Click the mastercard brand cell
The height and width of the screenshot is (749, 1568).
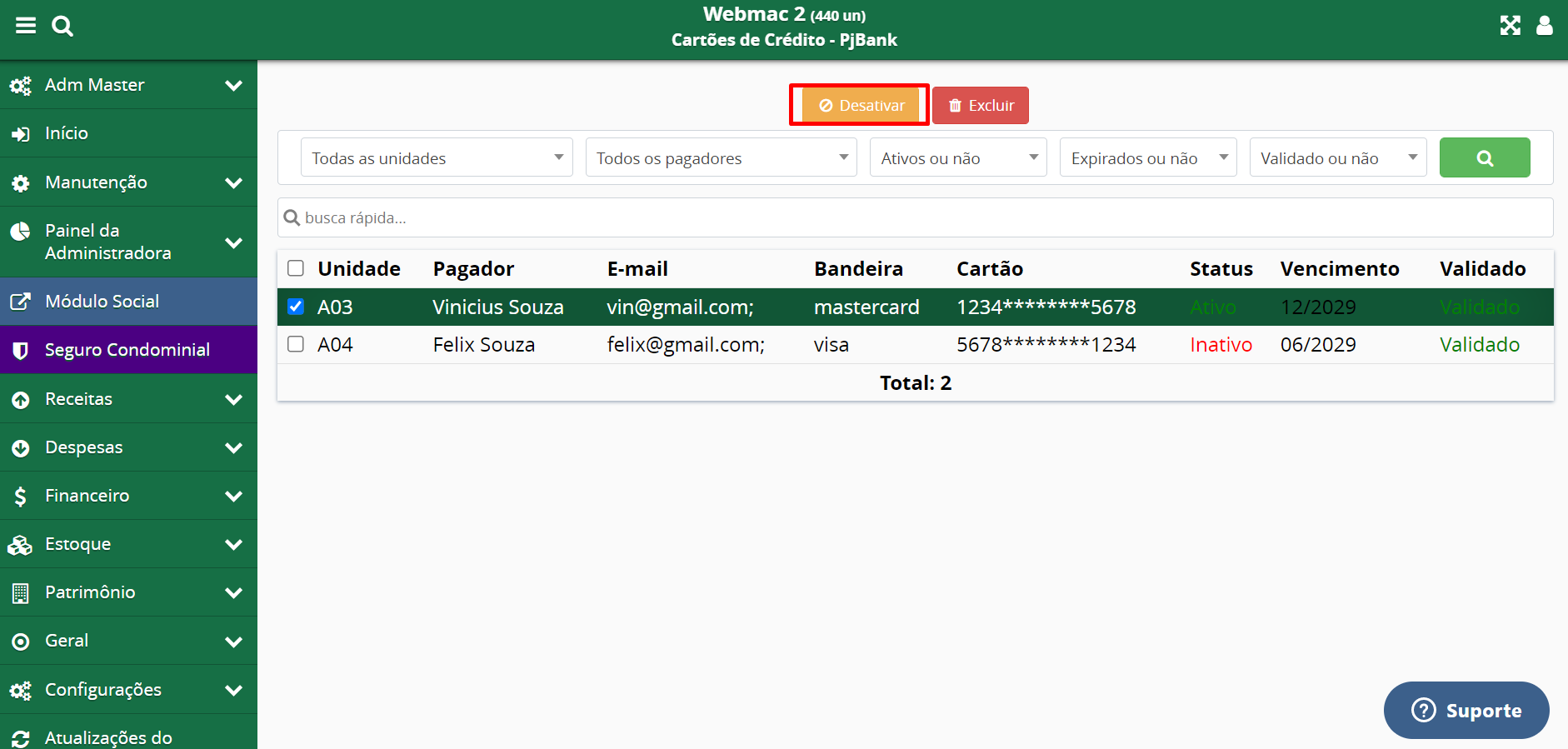click(x=866, y=307)
